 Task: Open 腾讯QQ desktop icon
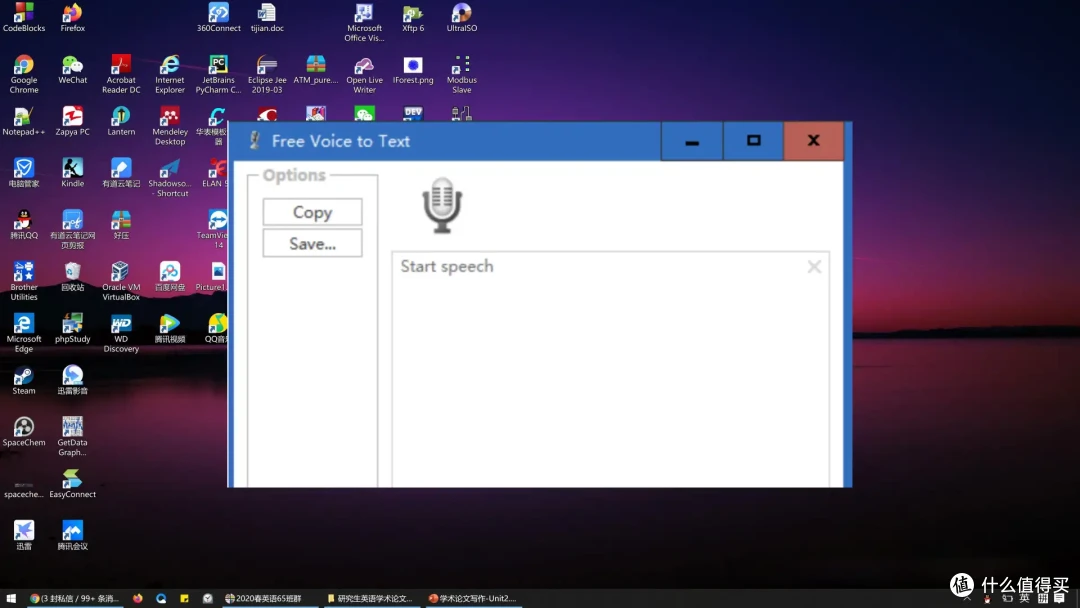tap(24, 224)
